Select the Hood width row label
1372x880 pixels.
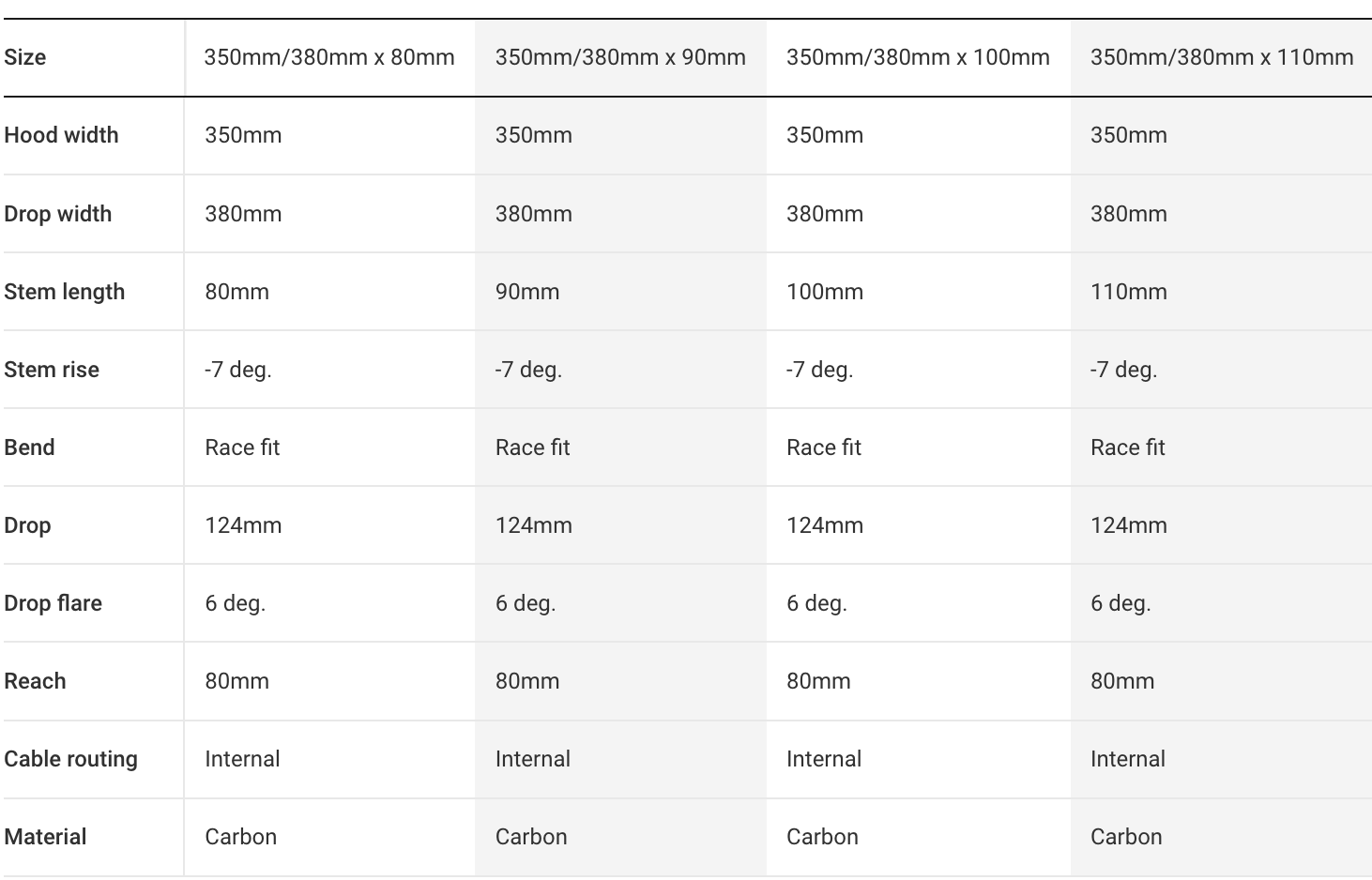61,135
